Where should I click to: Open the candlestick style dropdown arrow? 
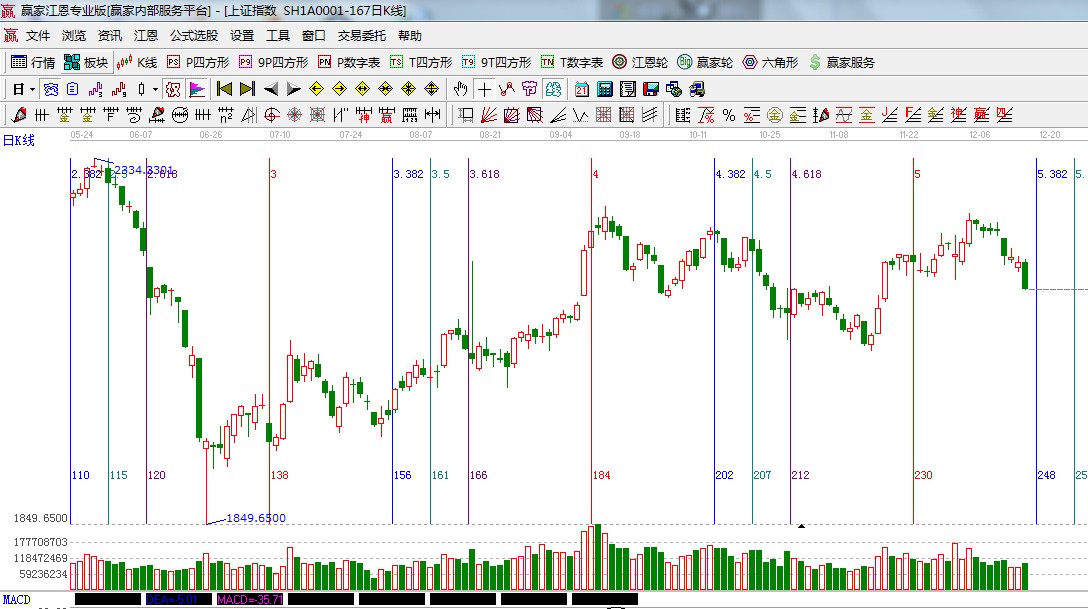155,89
